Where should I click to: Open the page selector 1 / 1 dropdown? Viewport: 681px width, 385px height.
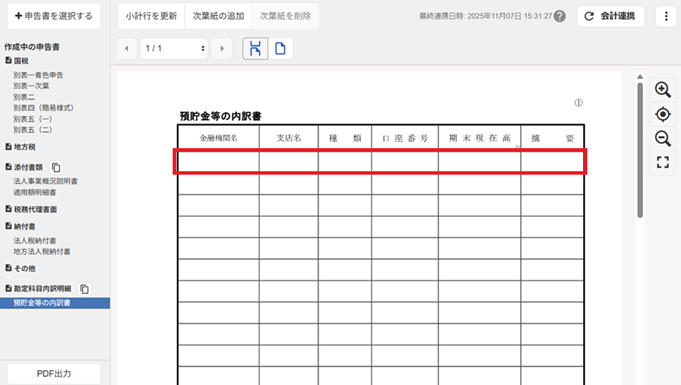point(174,48)
